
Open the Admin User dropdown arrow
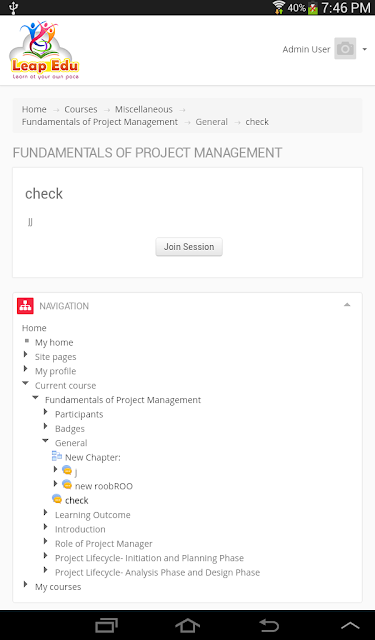pos(364,49)
